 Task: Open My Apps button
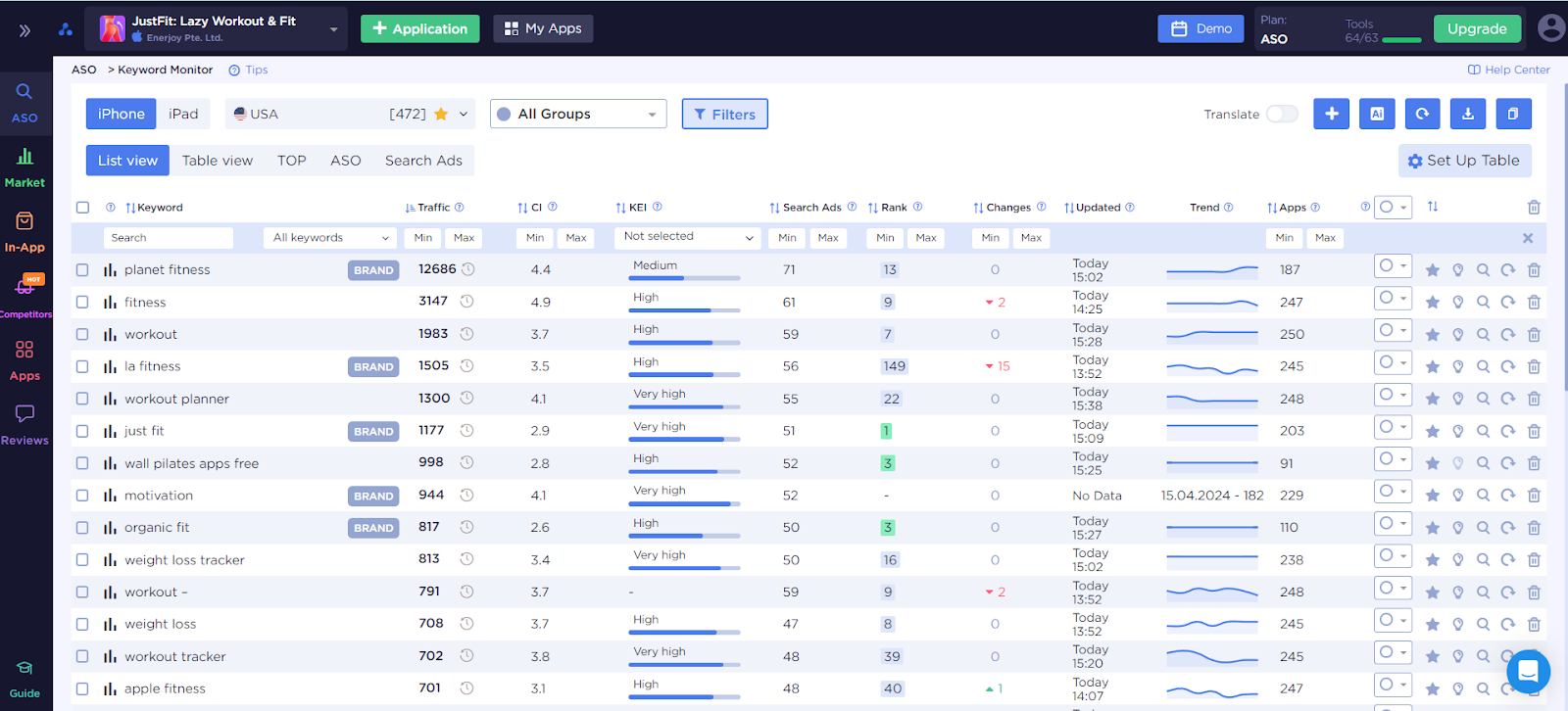543,28
